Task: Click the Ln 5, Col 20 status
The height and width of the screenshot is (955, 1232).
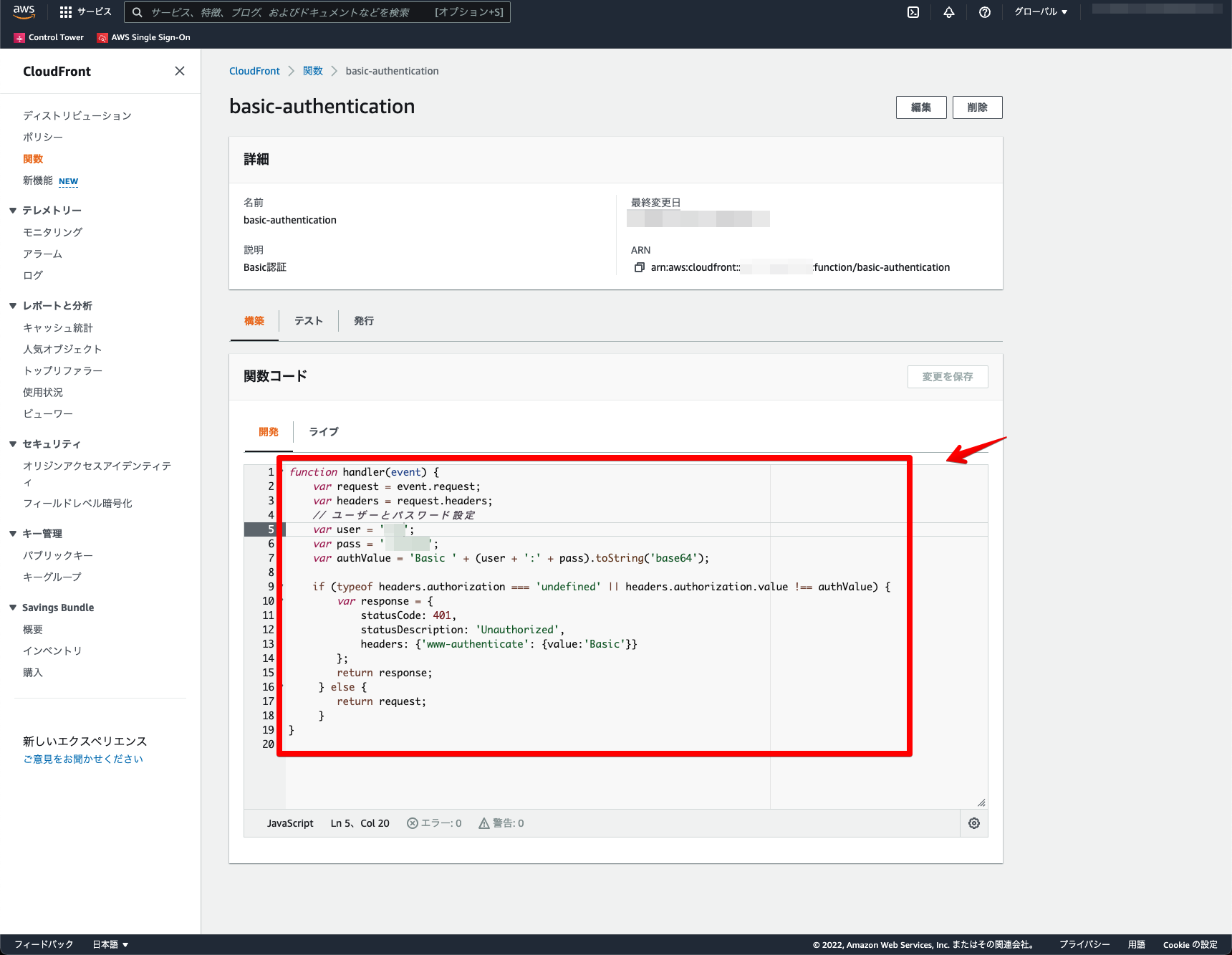Action: (360, 823)
